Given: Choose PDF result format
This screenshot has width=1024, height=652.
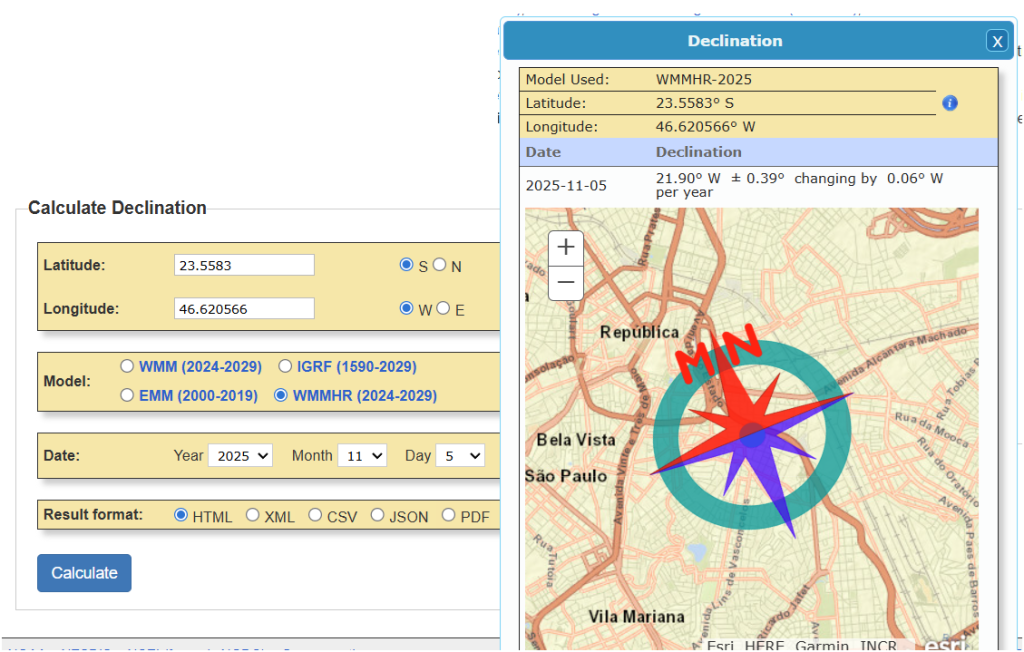Looking at the screenshot, I should 448,515.
